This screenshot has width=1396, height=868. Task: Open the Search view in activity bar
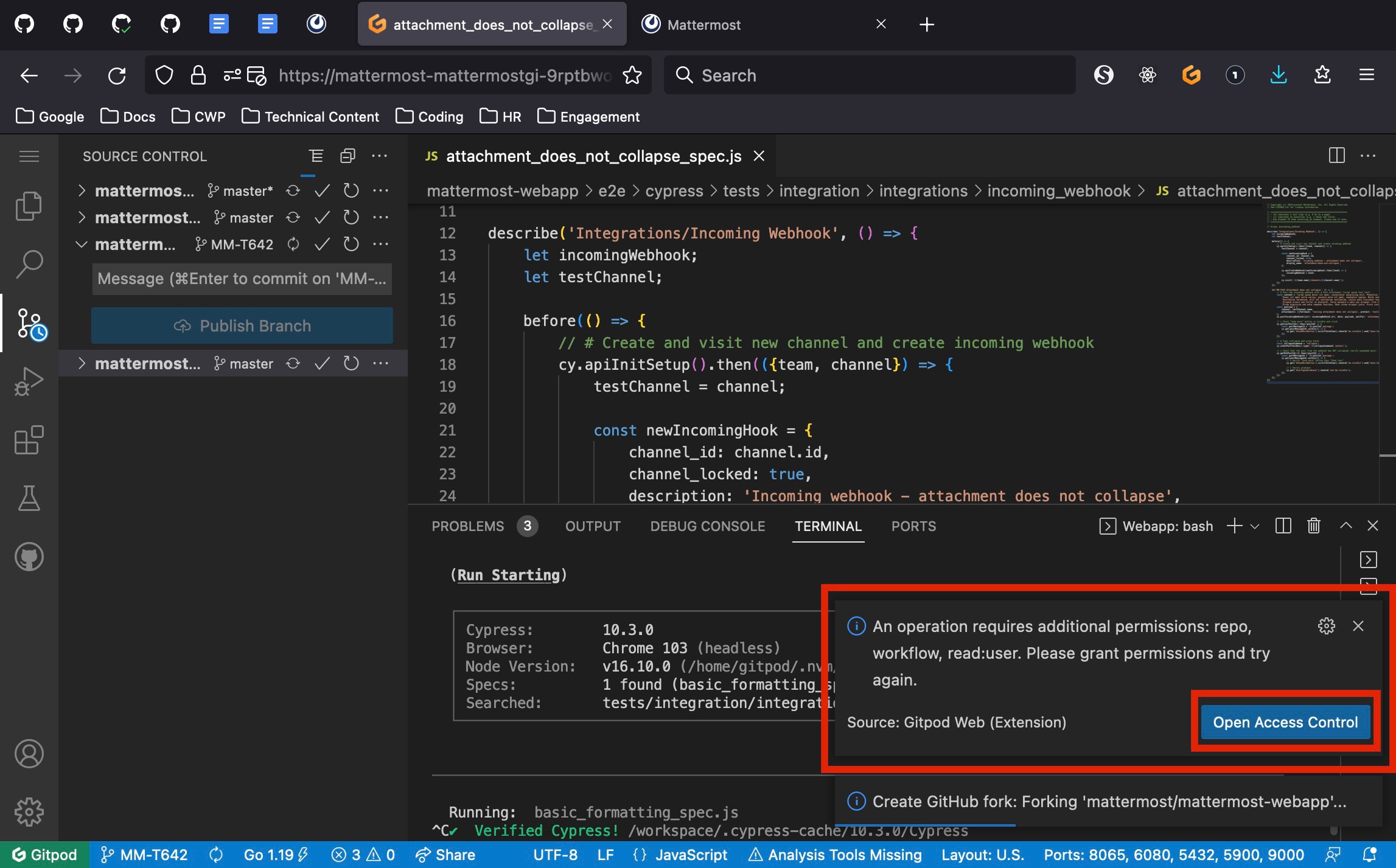(x=29, y=265)
